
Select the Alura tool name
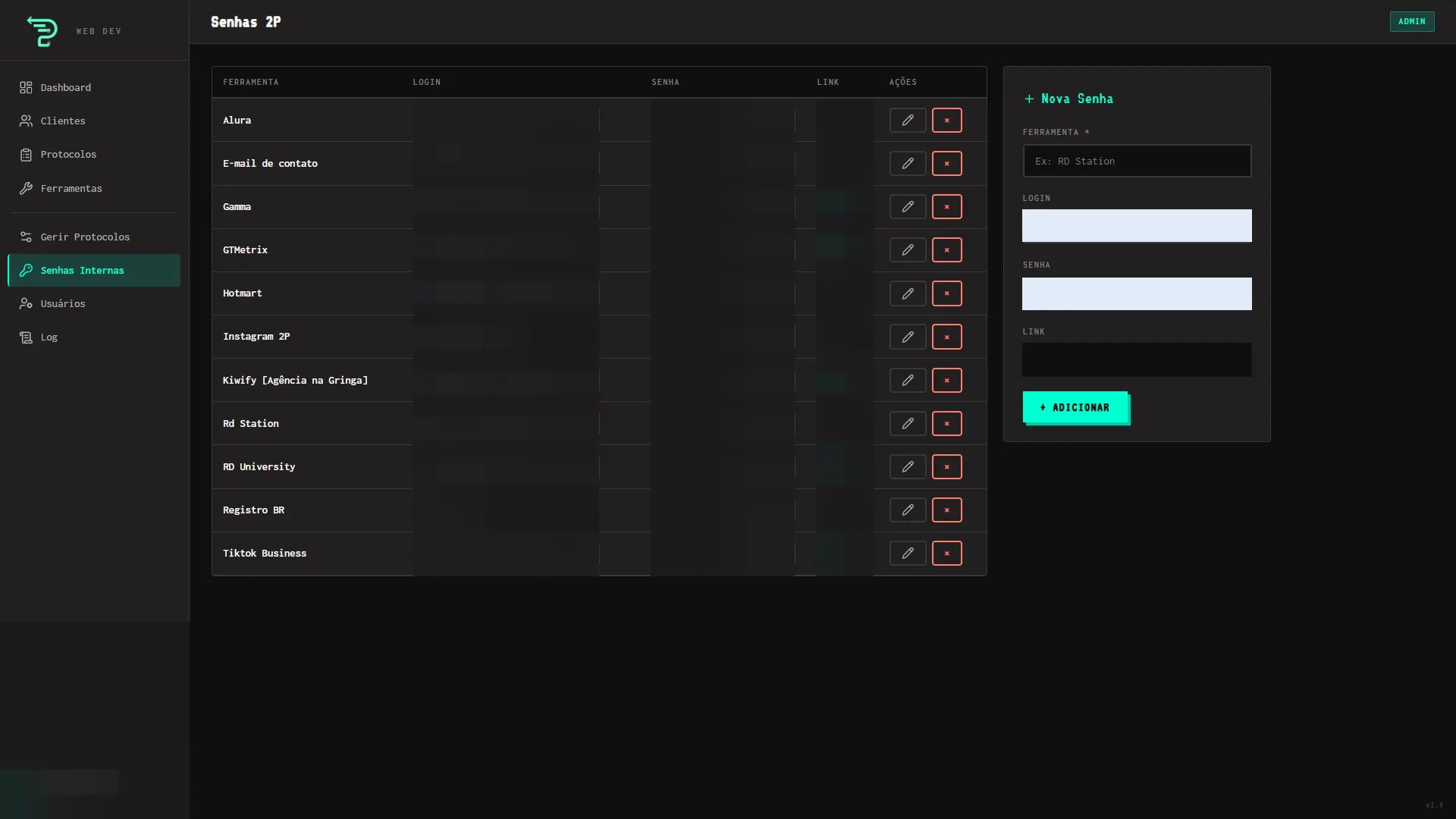237,120
